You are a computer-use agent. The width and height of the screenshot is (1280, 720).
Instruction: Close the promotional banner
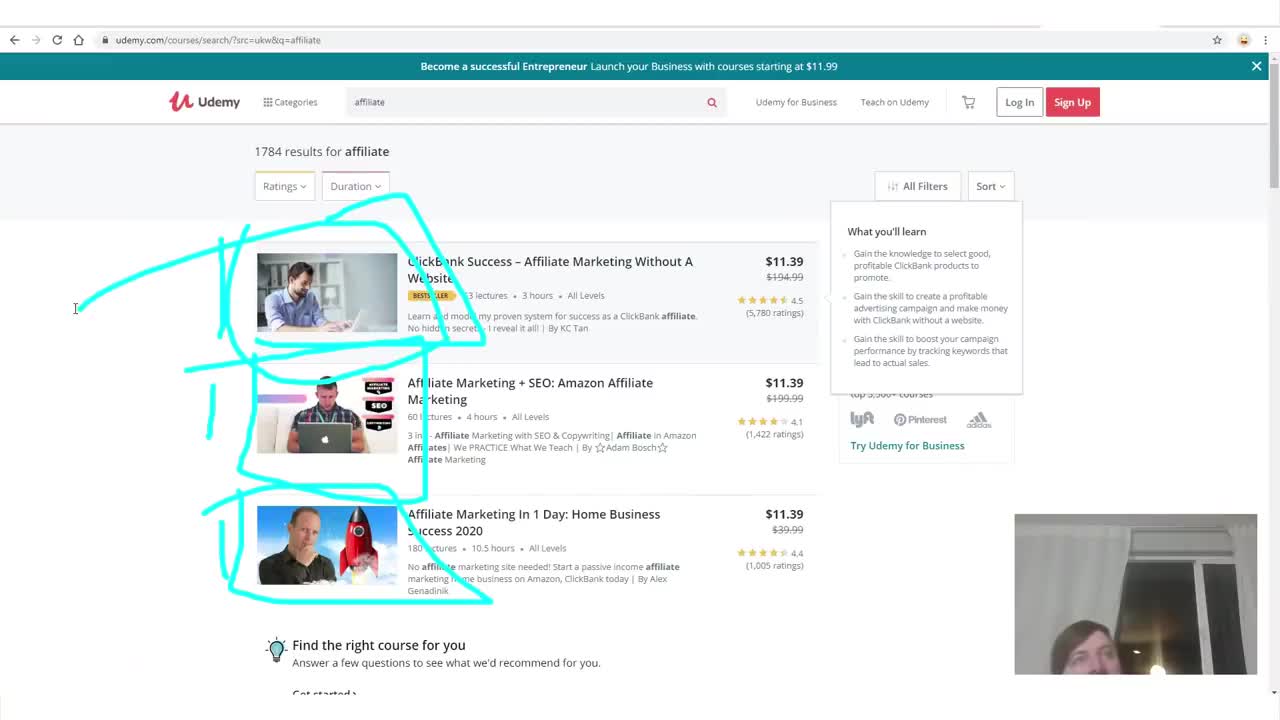point(1257,66)
